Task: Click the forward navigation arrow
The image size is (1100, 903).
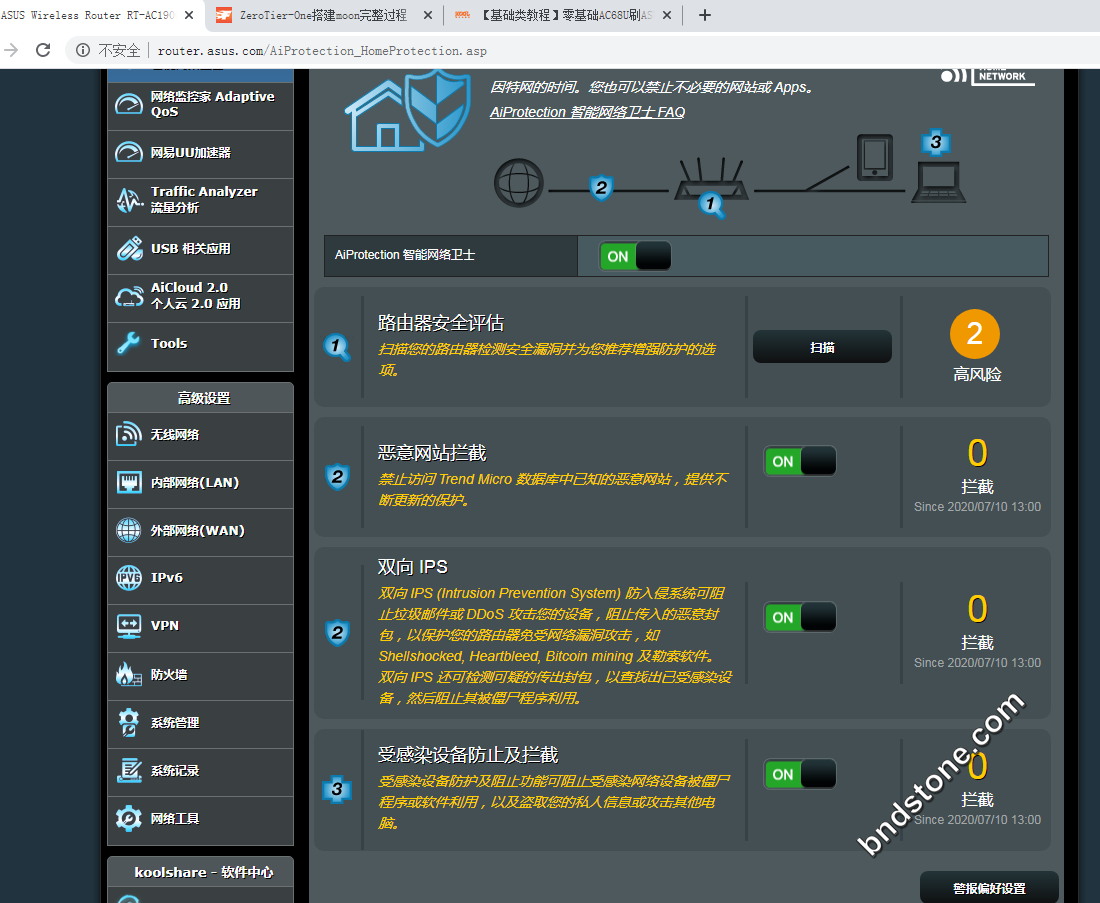Action: tap(11, 50)
